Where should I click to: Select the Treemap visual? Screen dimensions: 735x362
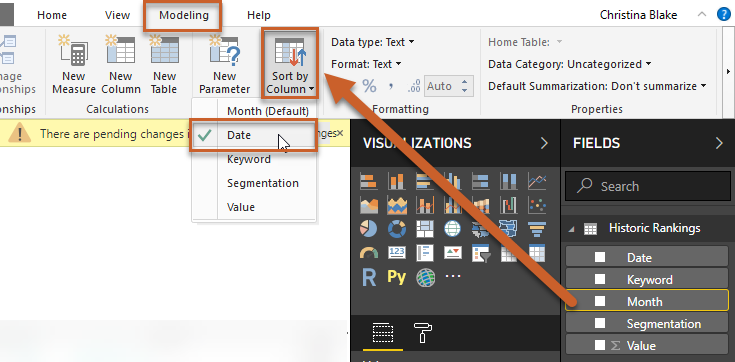point(425,229)
